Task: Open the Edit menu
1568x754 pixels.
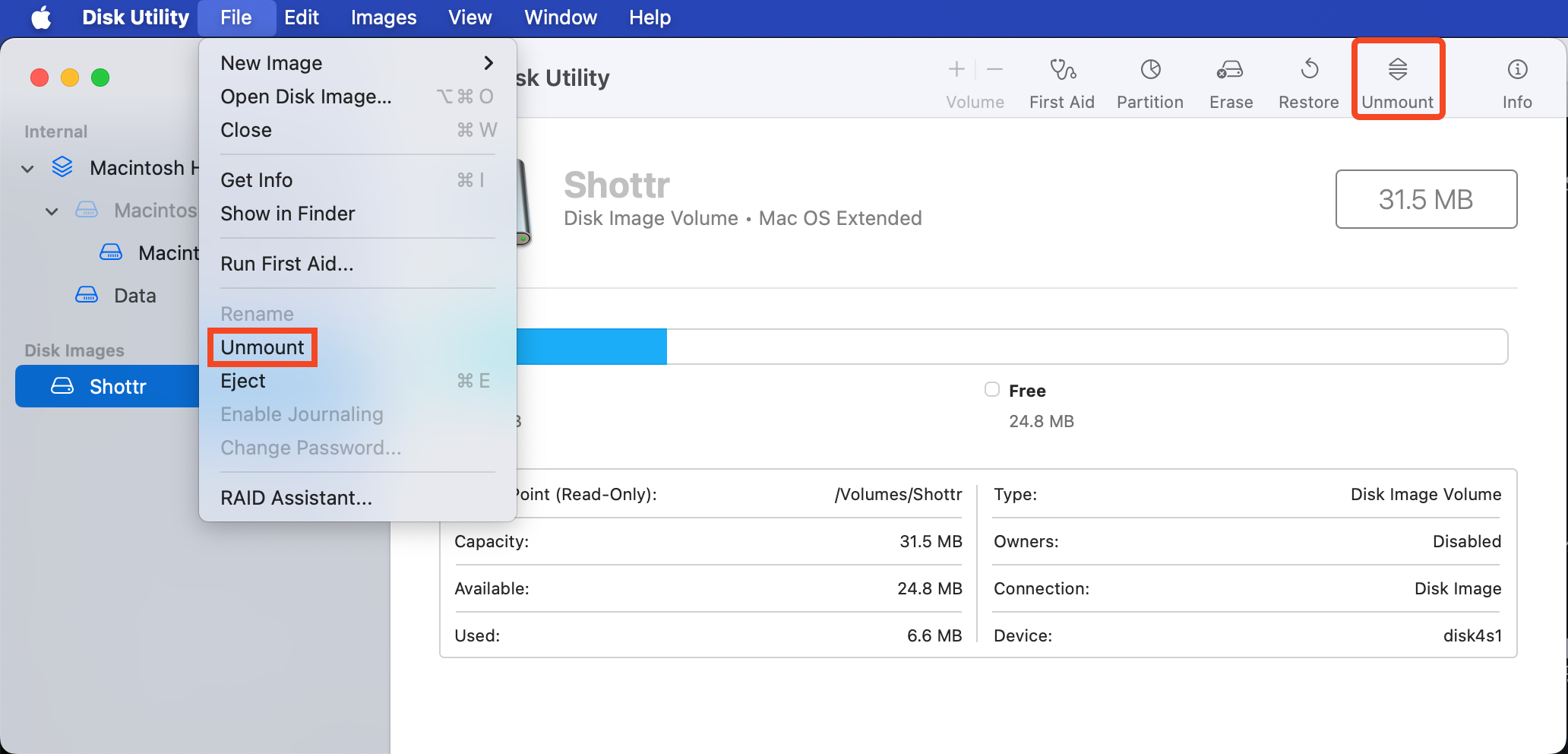Action: point(302,17)
